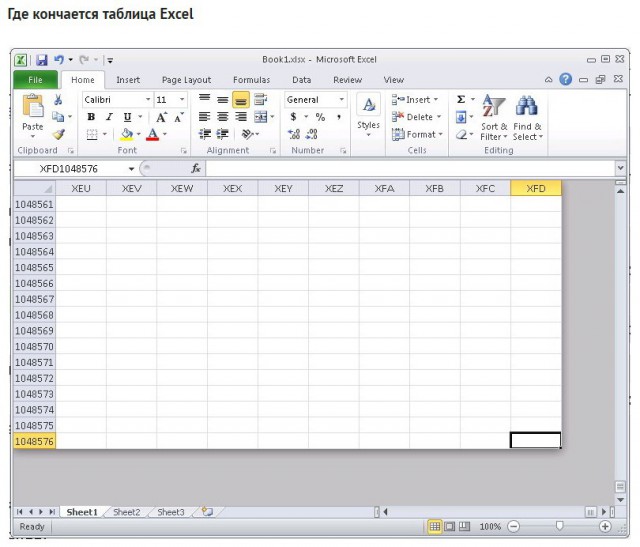Open the File tab
Screen dimensions: 640x547
[35, 80]
